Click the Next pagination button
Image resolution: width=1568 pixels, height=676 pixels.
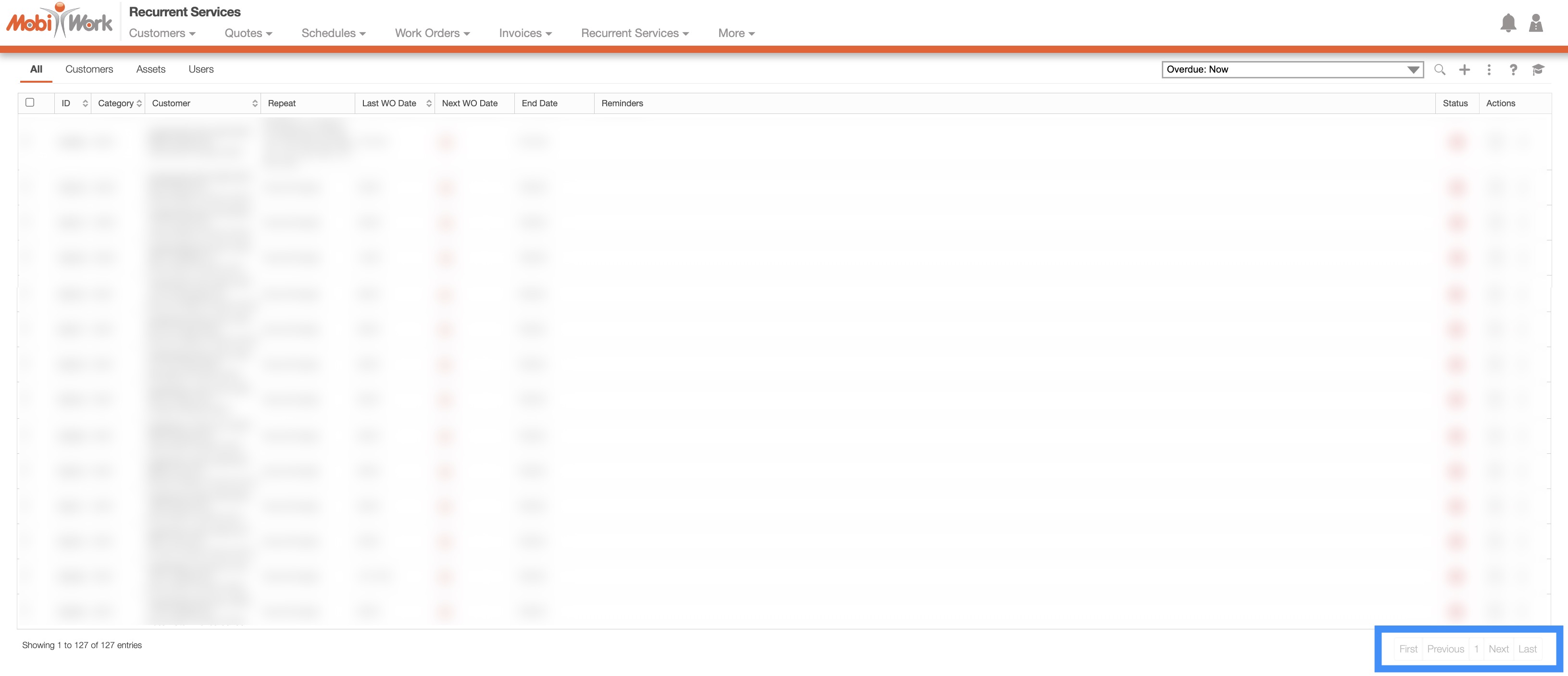click(x=1498, y=649)
